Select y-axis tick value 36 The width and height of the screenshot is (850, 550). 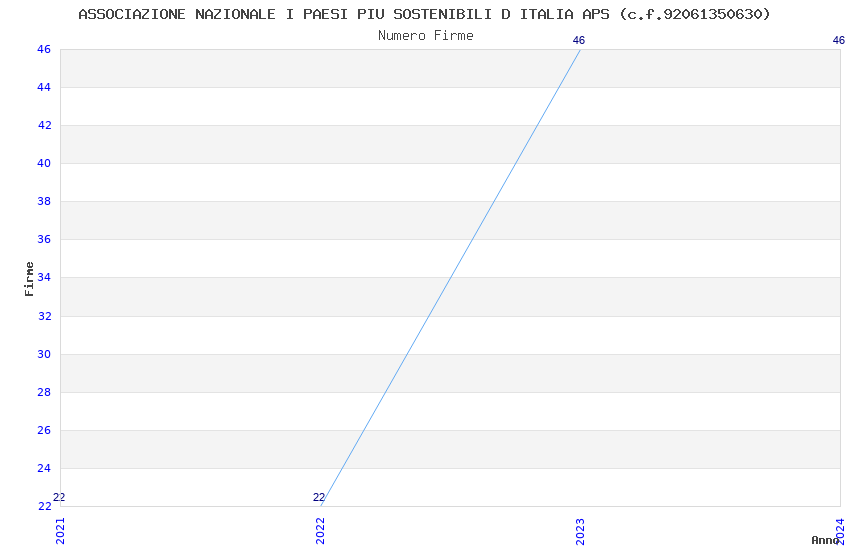(44, 239)
